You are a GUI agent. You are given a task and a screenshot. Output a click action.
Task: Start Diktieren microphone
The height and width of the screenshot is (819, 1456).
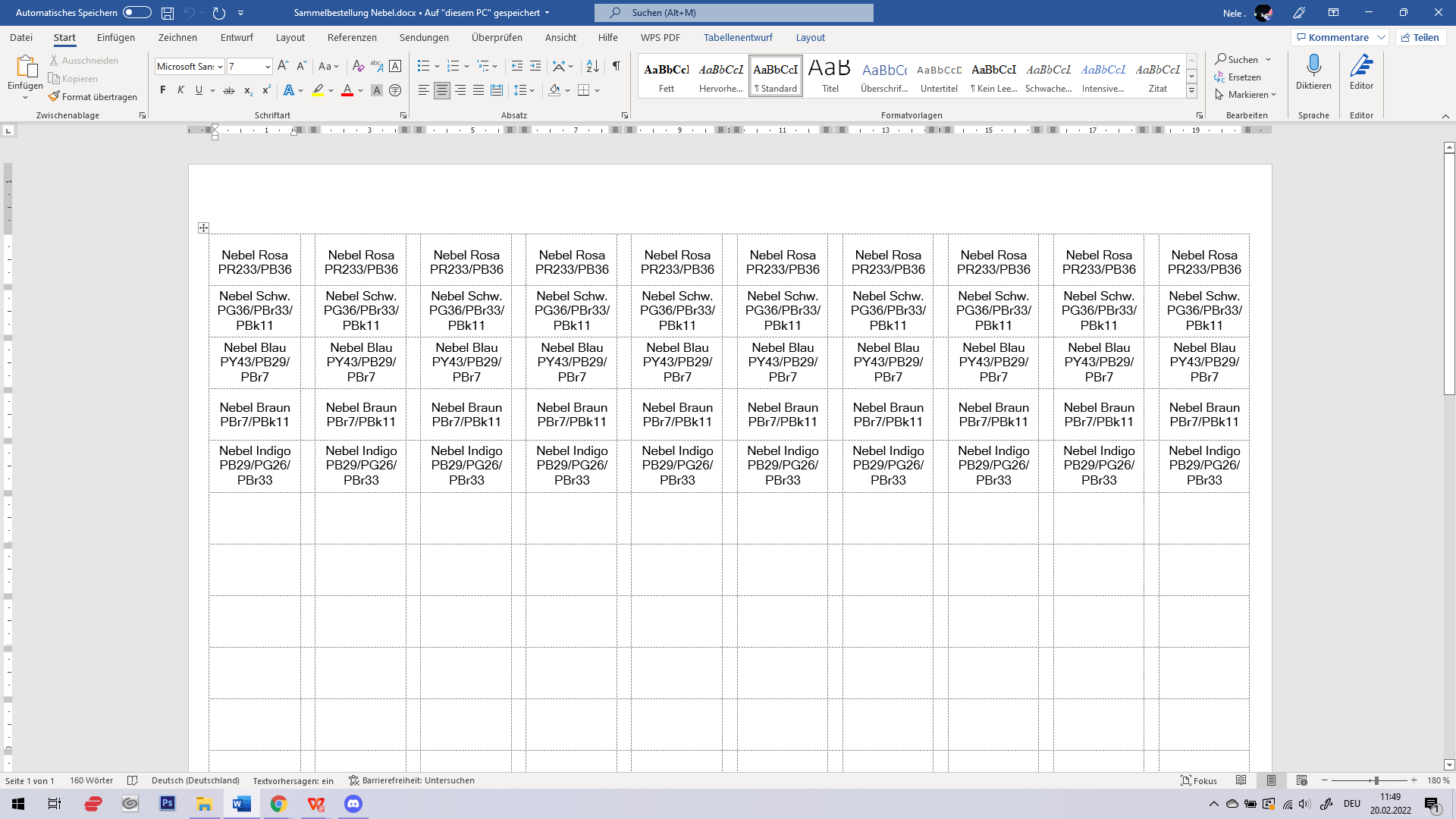tap(1313, 67)
